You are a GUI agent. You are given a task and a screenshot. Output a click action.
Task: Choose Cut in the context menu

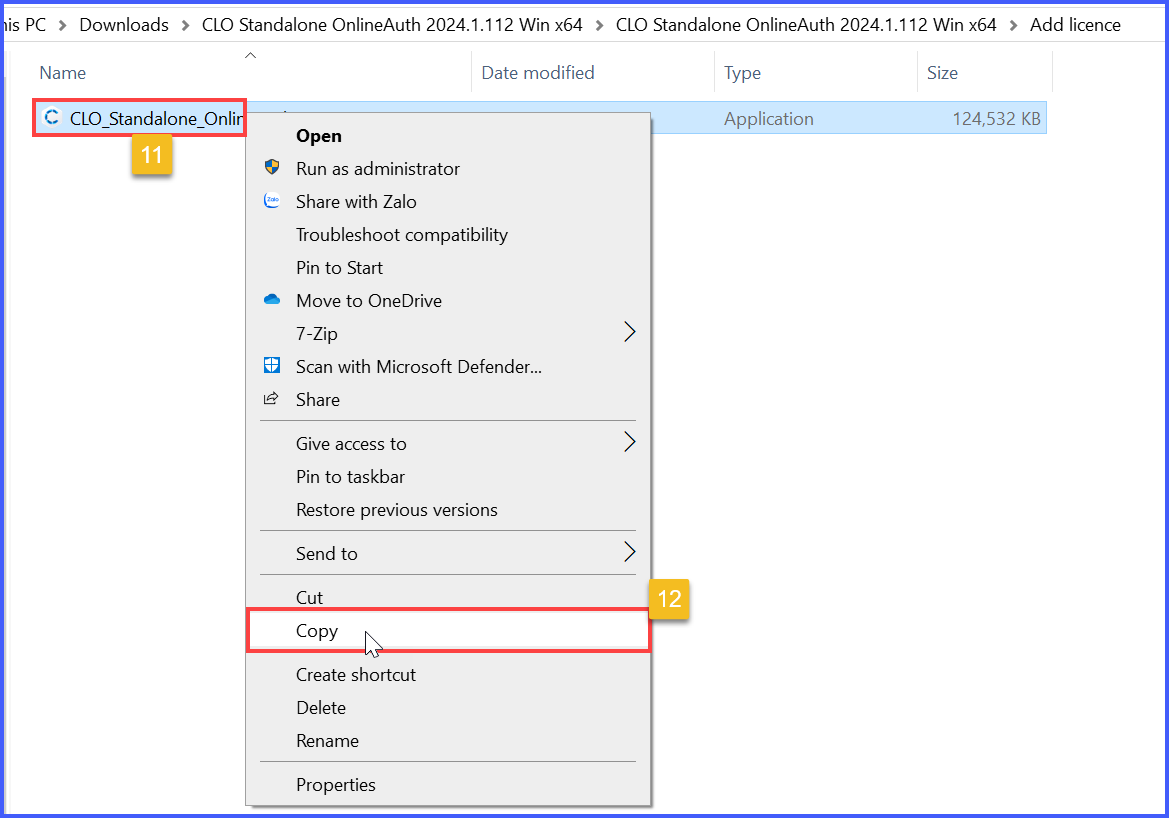pyautogui.click(x=309, y=597)
